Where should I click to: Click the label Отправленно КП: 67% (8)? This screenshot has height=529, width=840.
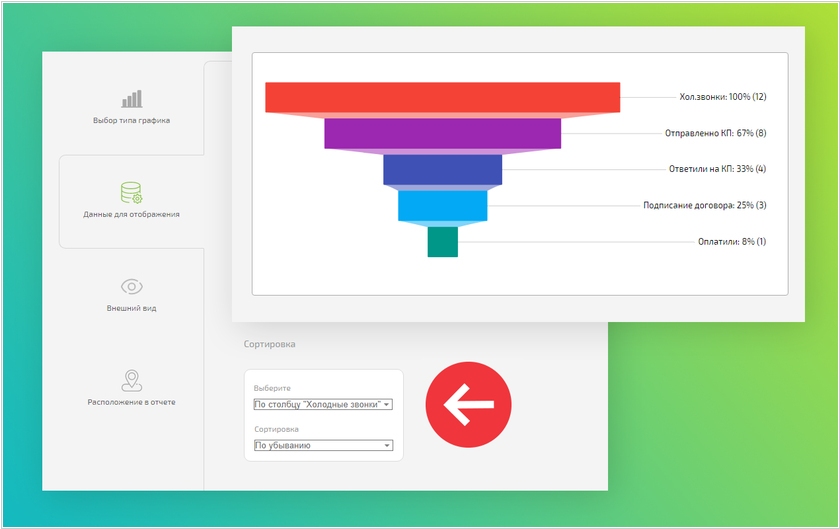point(716,133)
